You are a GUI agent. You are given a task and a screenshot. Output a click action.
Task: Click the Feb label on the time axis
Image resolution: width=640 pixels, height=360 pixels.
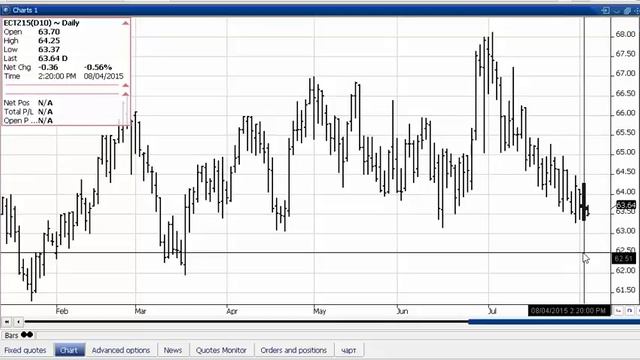pos(62,311)
